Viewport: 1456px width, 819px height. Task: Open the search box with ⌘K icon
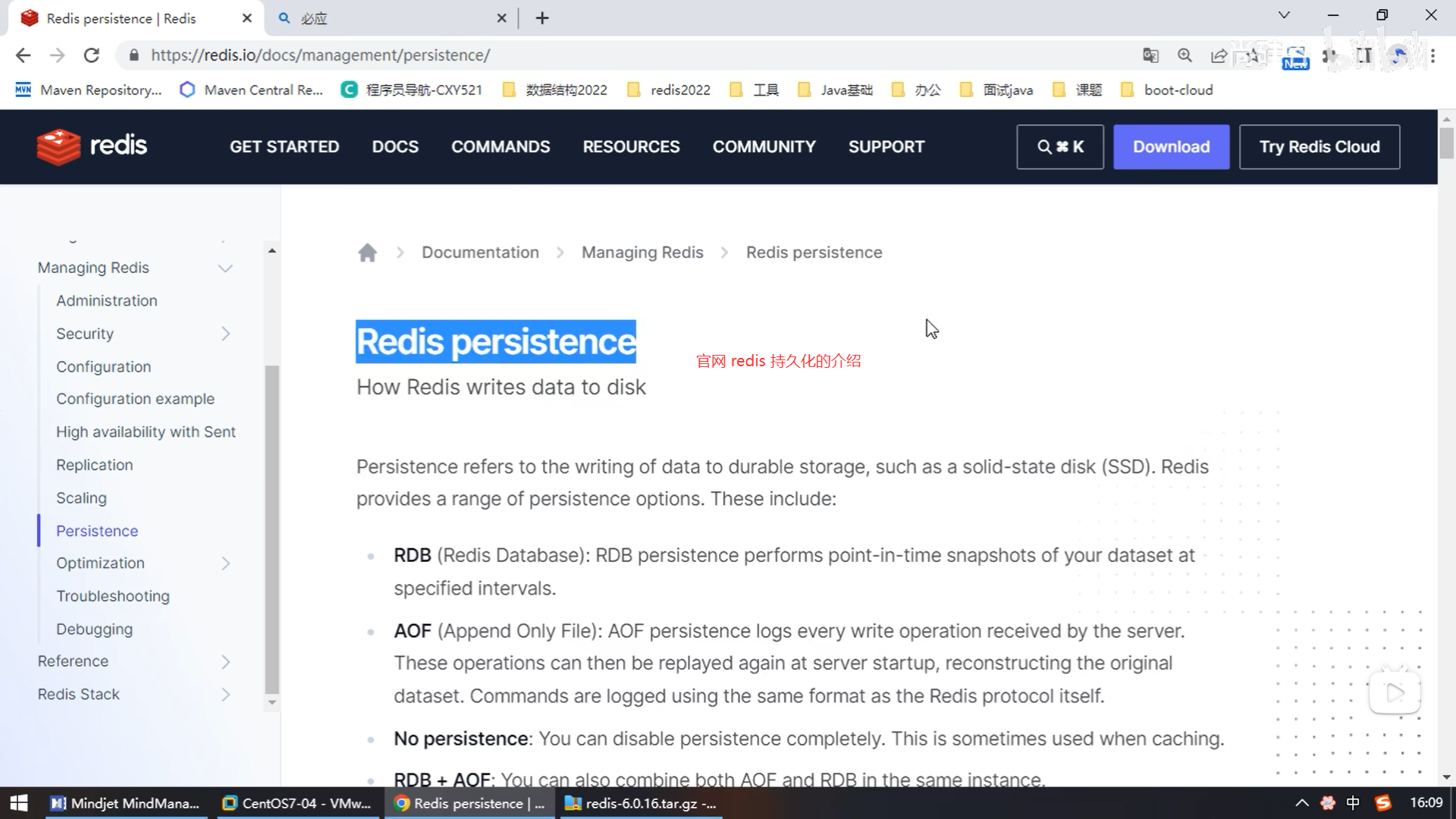[x=1059, y=147]
